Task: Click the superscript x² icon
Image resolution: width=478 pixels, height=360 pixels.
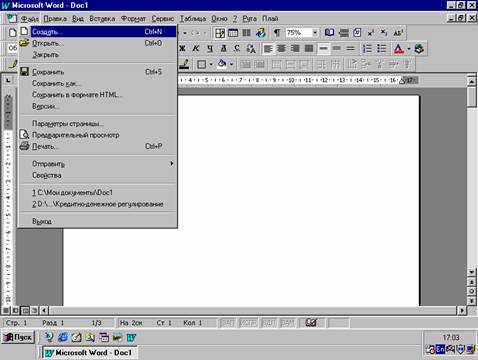Action: click(371, 33)
